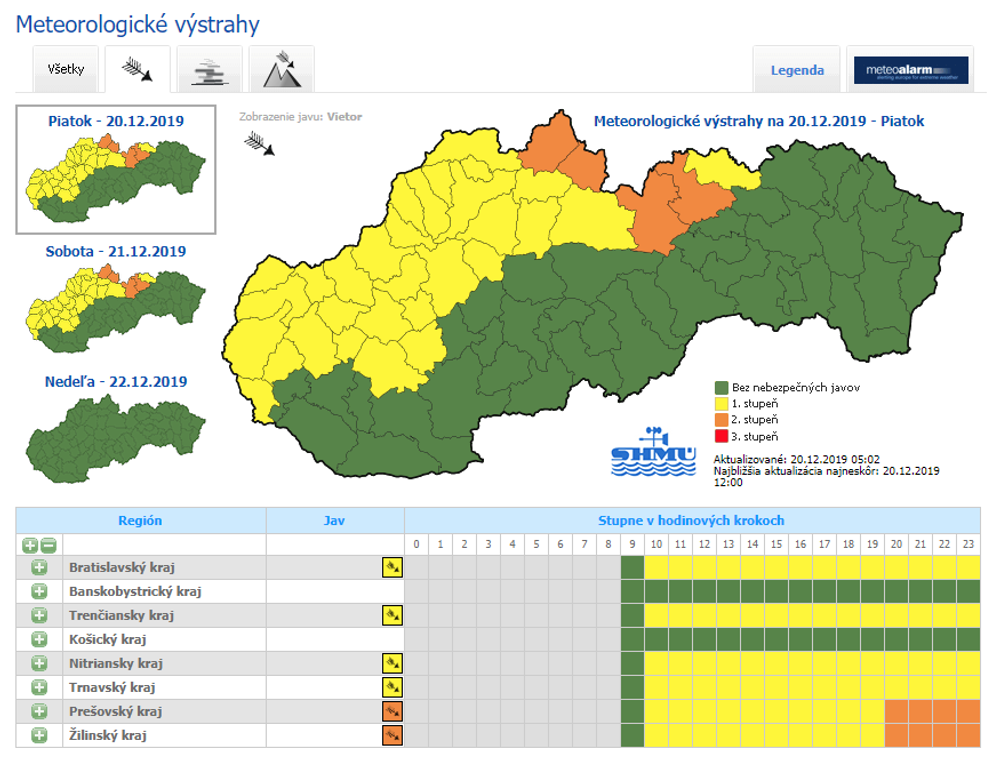Click orange wind icon for Žilinský kraj
Image resolution: width=1000 pixels, height=776 pixels.
(392, 735)
